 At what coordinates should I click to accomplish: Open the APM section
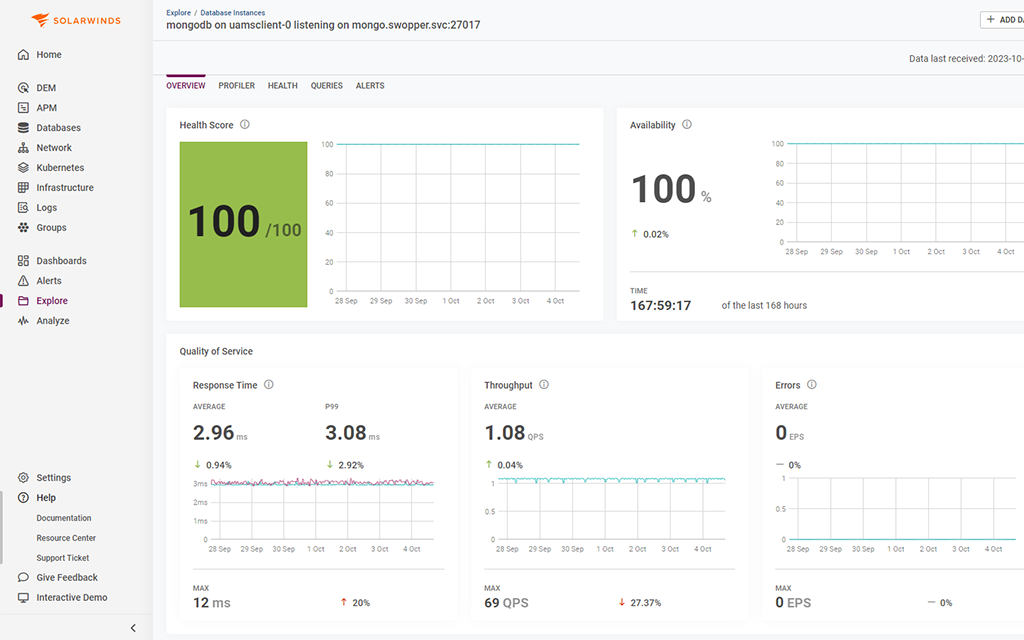click(x=49, y=107)
